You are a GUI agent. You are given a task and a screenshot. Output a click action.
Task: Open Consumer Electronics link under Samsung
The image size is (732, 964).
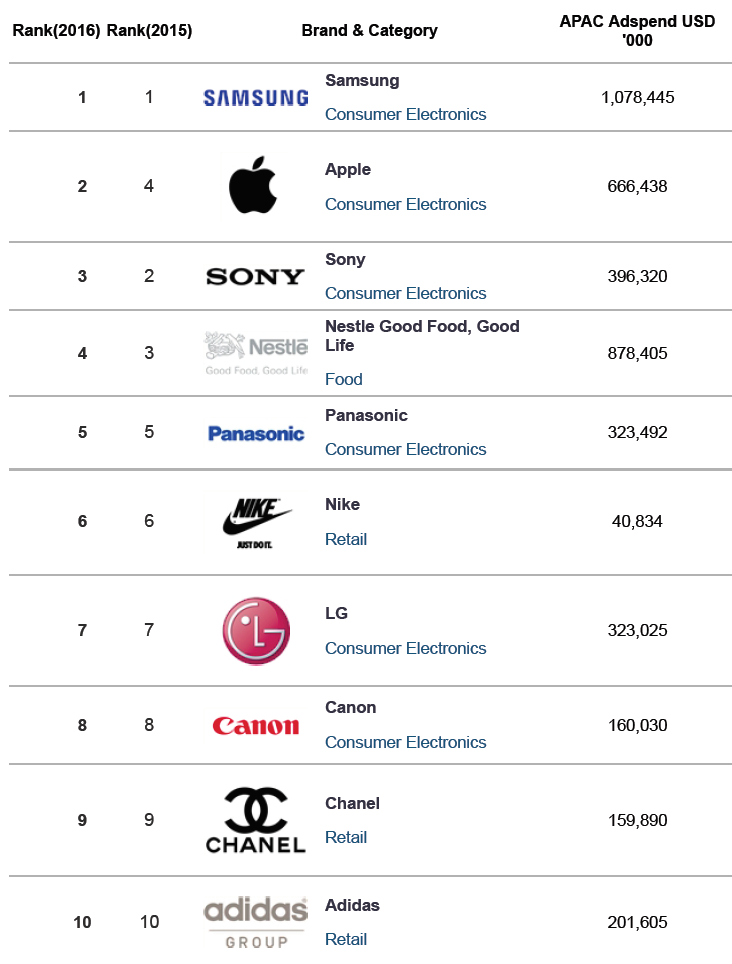pos(405,114)
